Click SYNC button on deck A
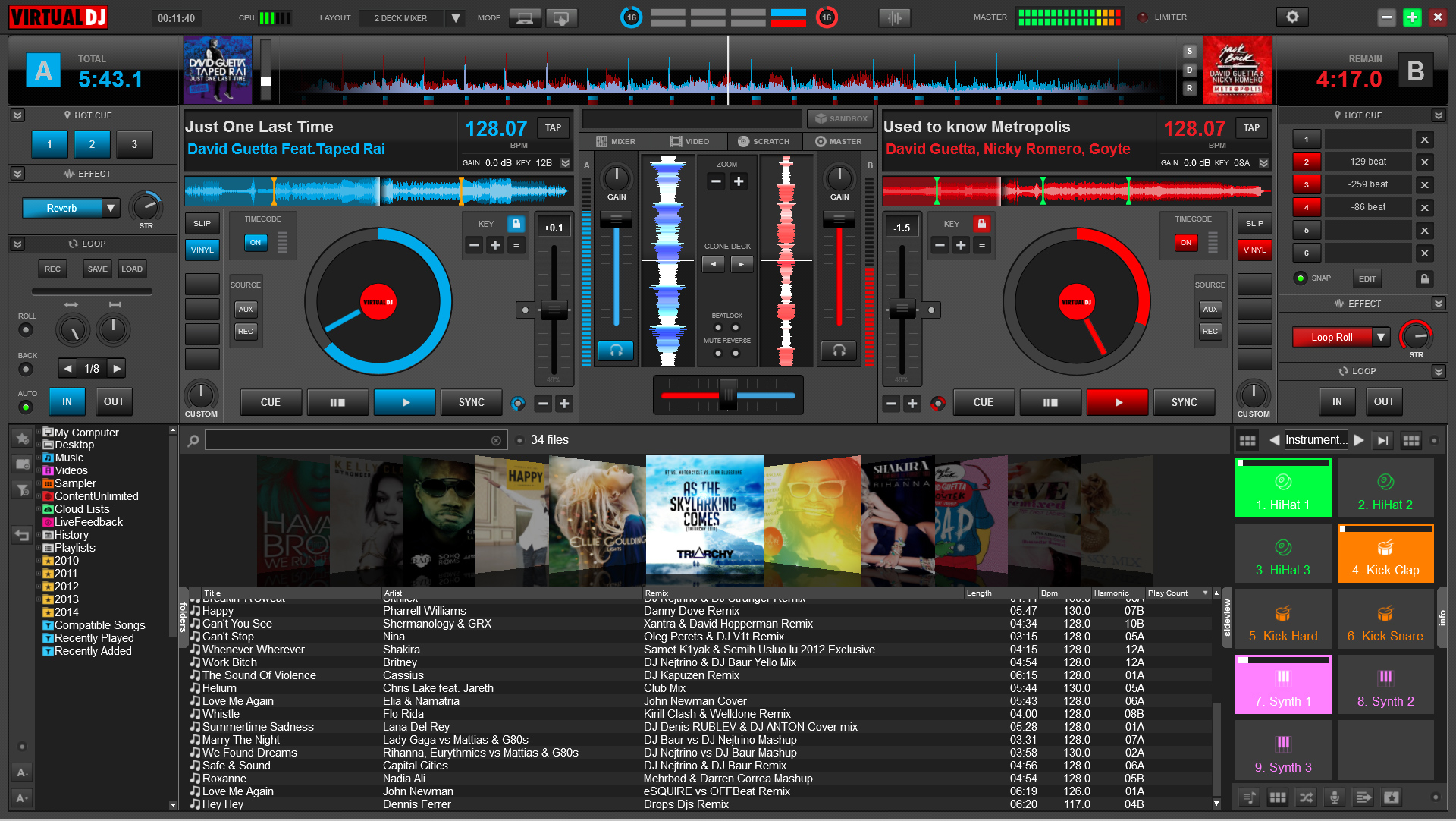The height and width of the screenshot is (821, 1456). click(x=470, y=402)
